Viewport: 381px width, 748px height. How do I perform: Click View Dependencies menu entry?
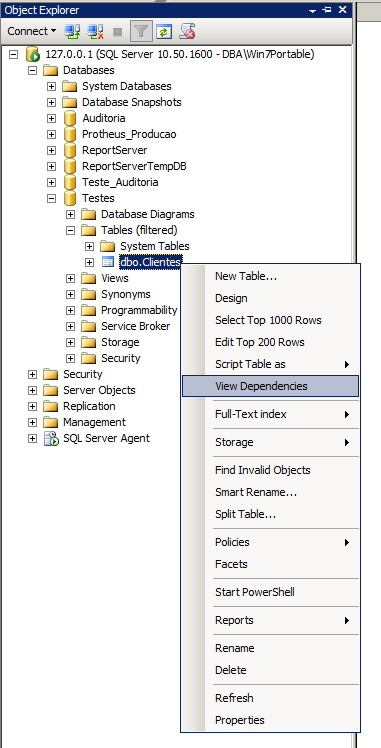270,386
